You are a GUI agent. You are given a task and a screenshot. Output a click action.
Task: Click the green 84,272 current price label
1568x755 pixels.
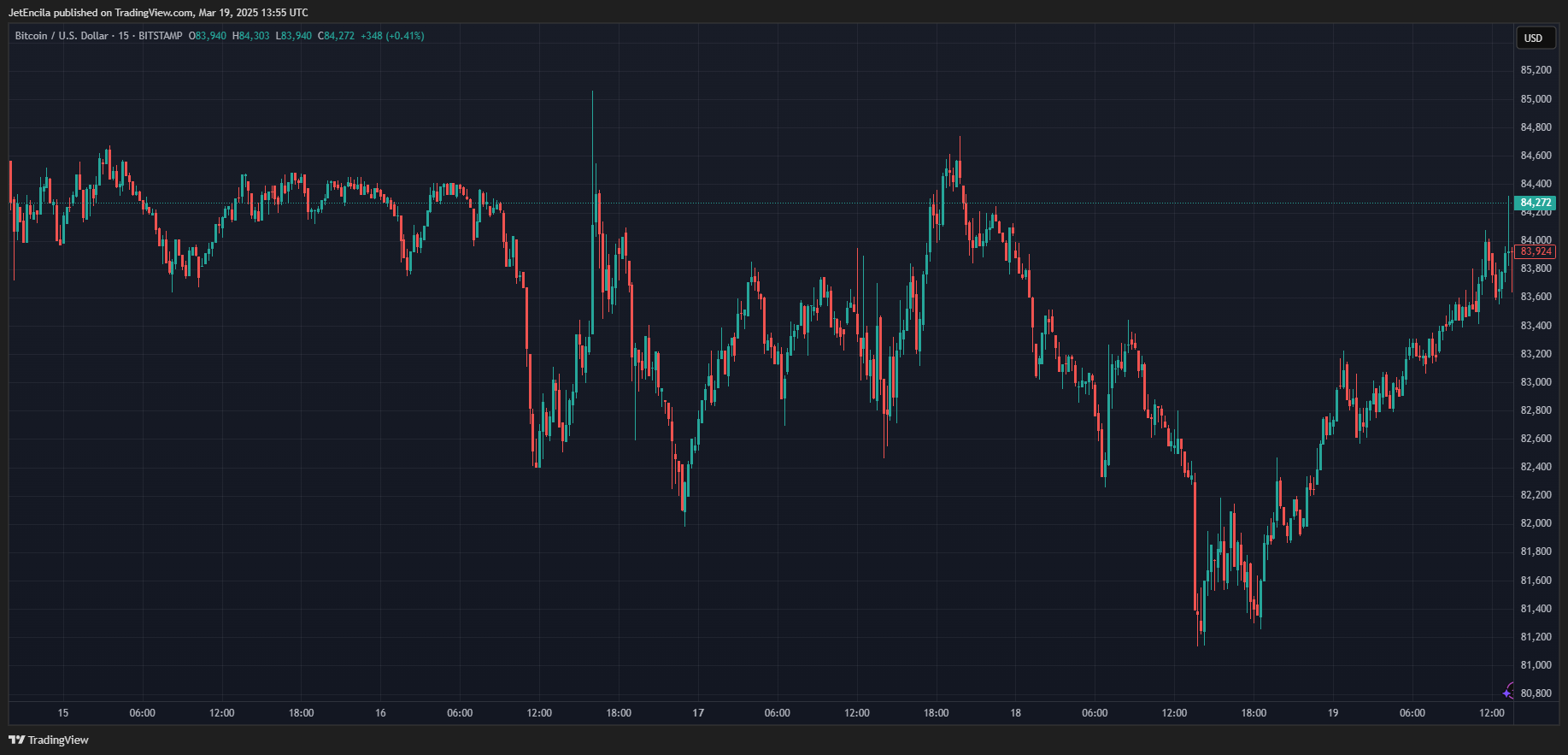pos(1536,203)
